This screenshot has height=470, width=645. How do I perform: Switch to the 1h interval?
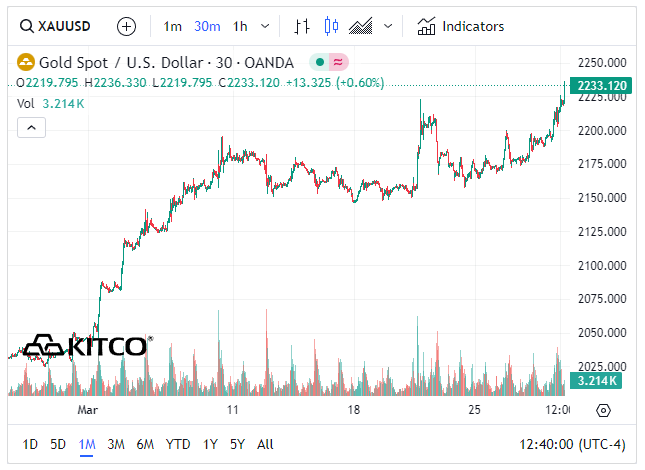pyautogui.click(x=240, y=26)
